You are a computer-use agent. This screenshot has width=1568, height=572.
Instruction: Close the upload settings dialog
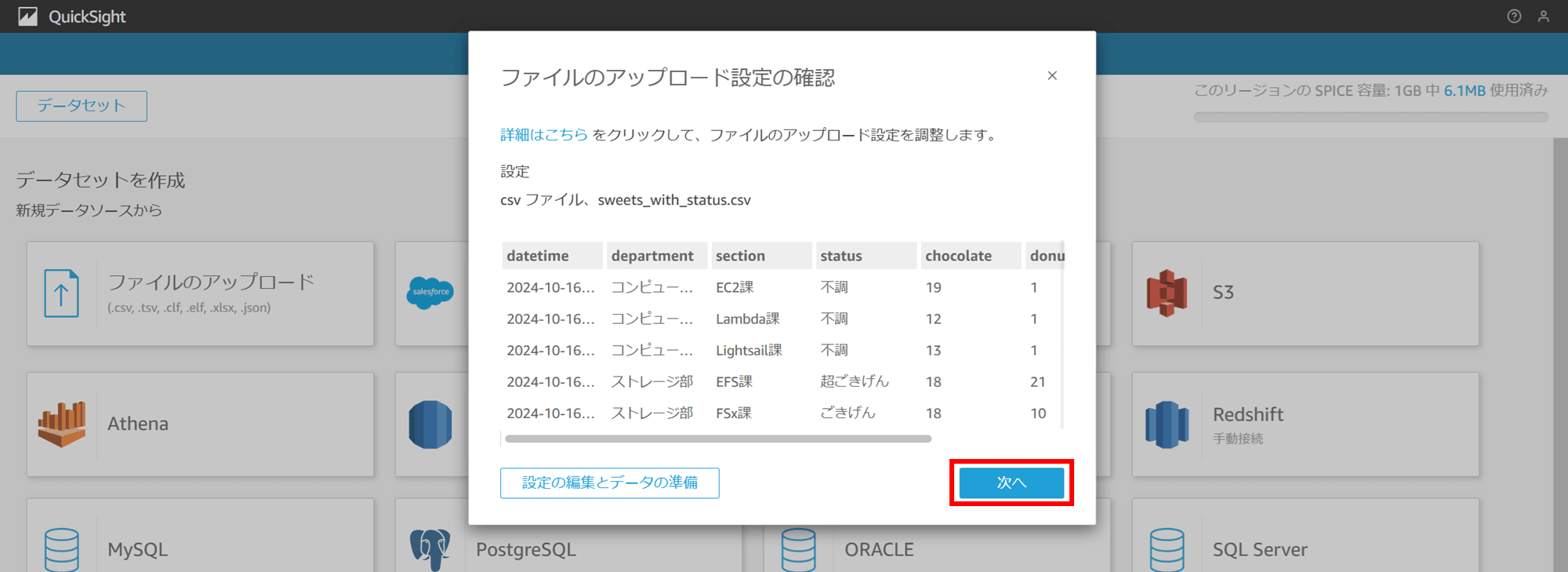point(1052,75)
